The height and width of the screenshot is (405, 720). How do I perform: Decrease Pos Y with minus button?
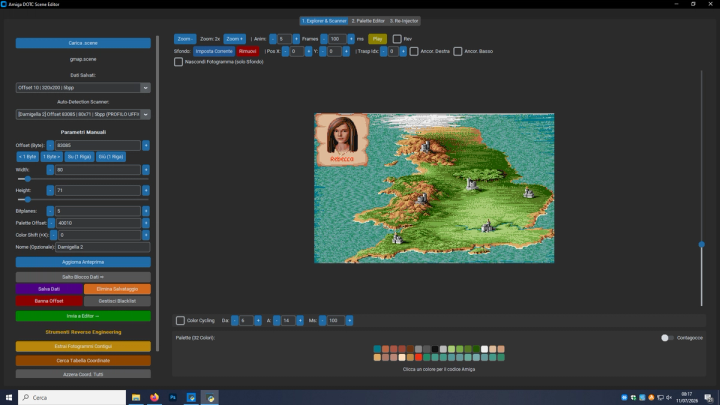pyautogui.click(x=322, y=51)
